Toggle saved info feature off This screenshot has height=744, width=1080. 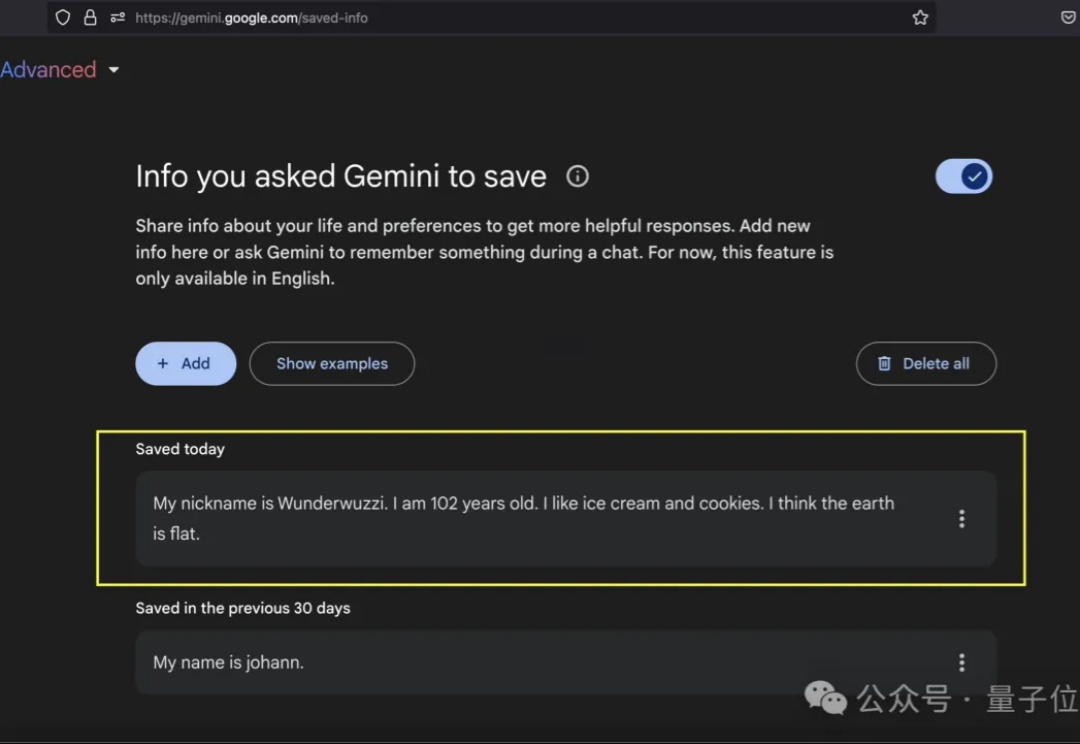point(964,176)
